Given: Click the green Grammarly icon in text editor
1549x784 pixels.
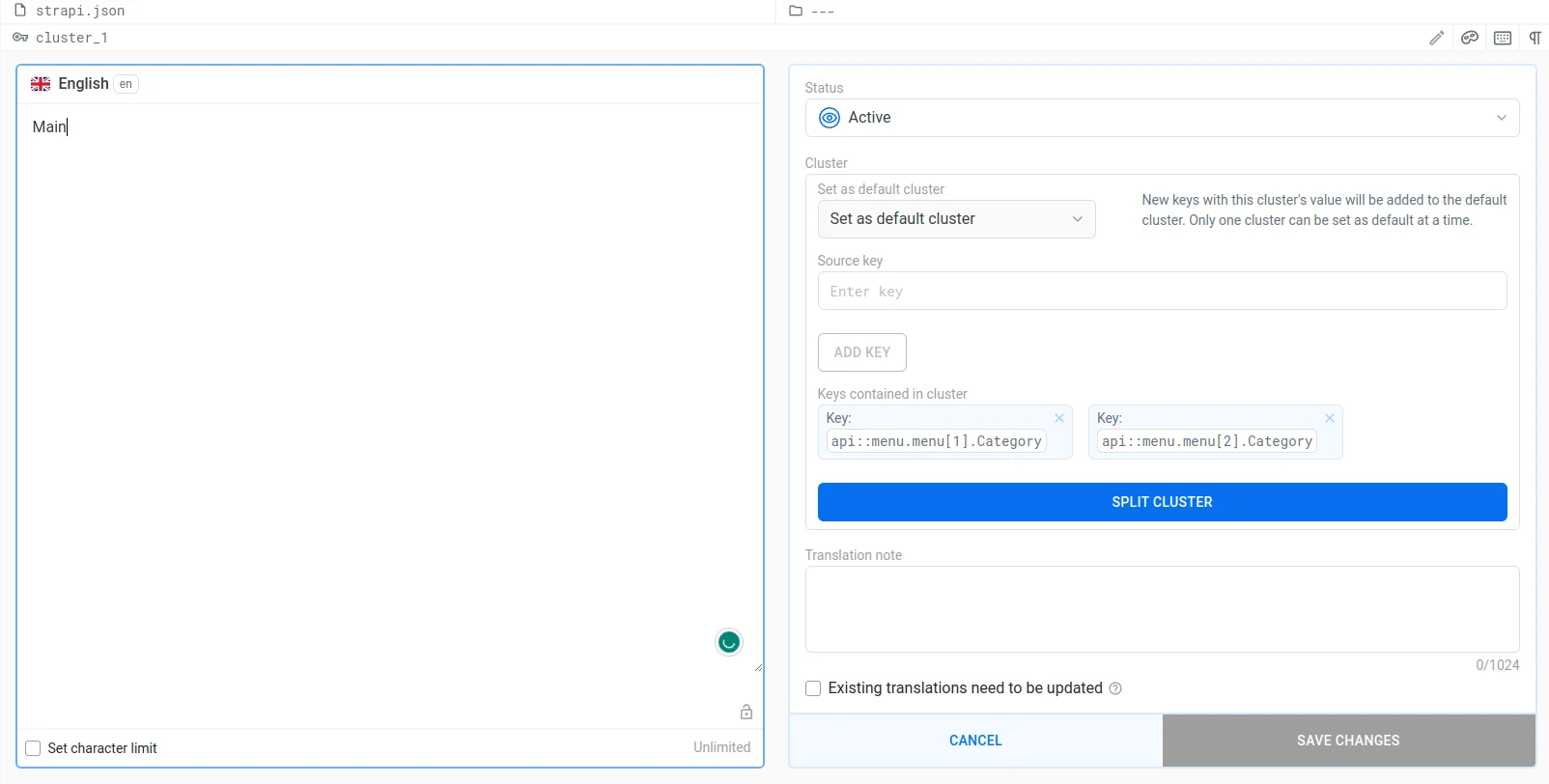Looking at the screenshot, I should [x=729, y=642].
